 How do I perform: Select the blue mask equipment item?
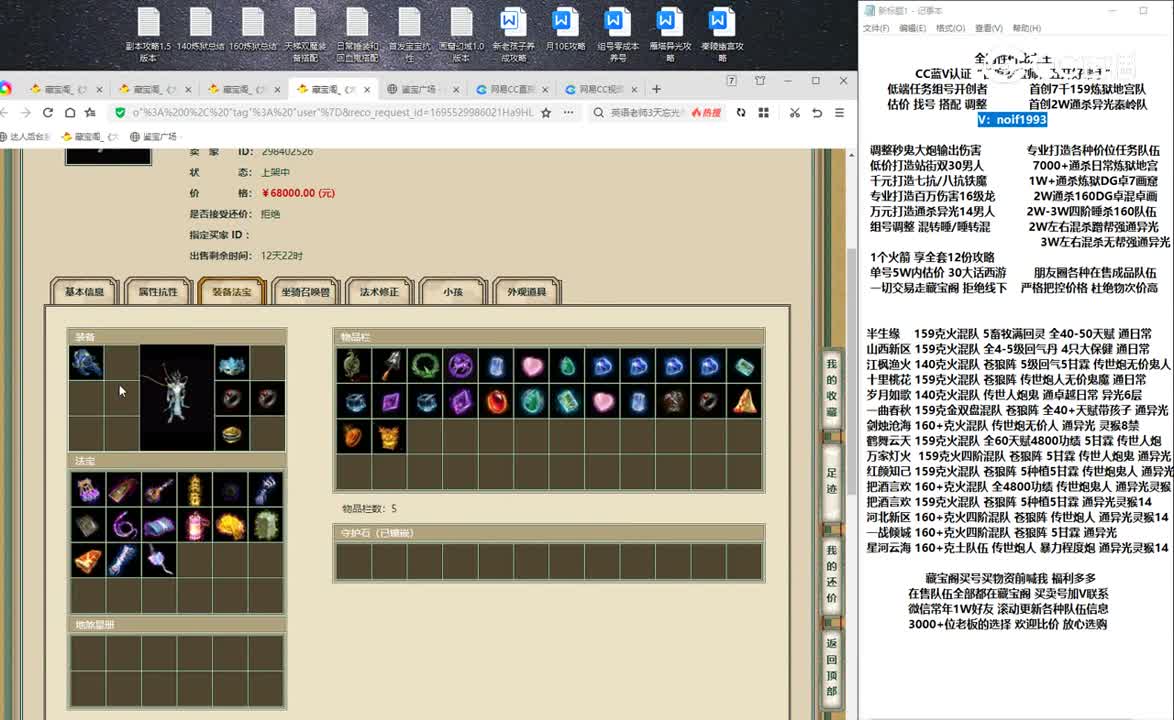(231, 364)
